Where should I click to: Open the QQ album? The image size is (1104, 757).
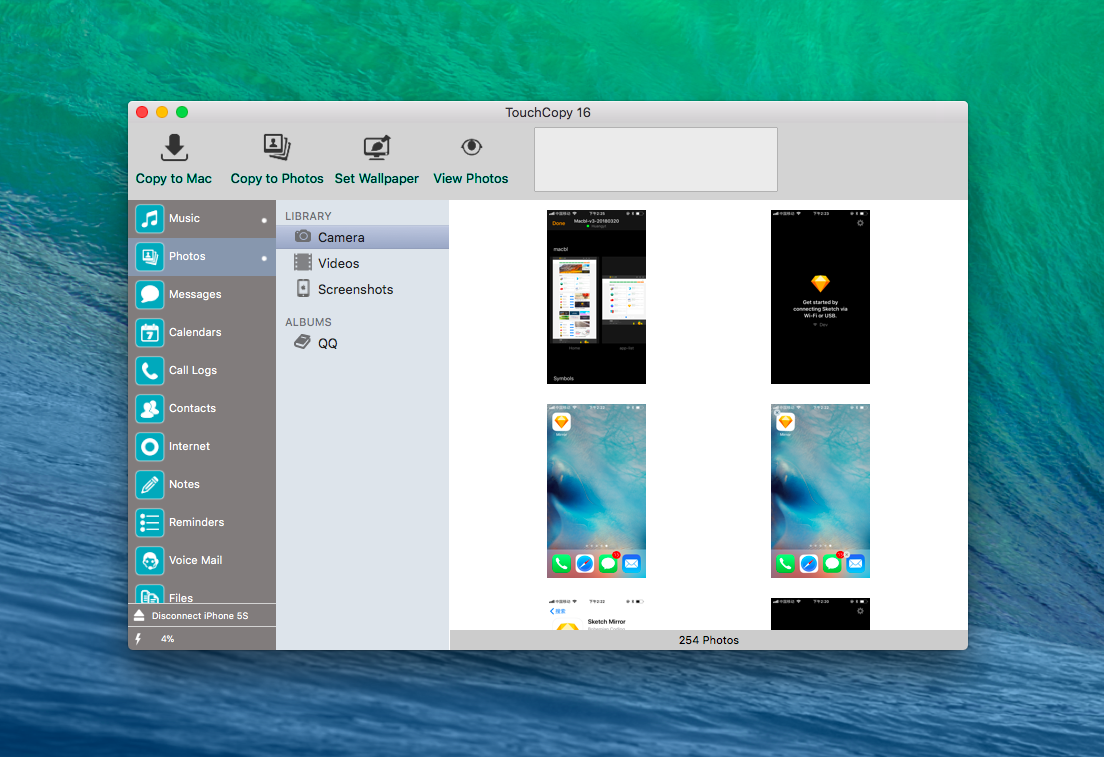(363, 343)
